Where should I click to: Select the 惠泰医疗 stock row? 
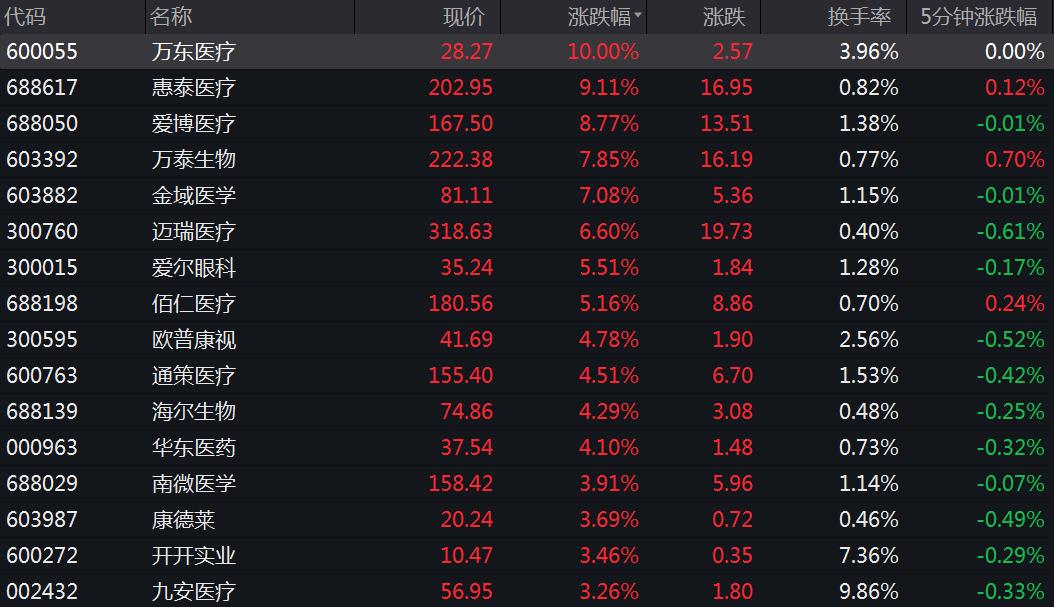point(527,87)
